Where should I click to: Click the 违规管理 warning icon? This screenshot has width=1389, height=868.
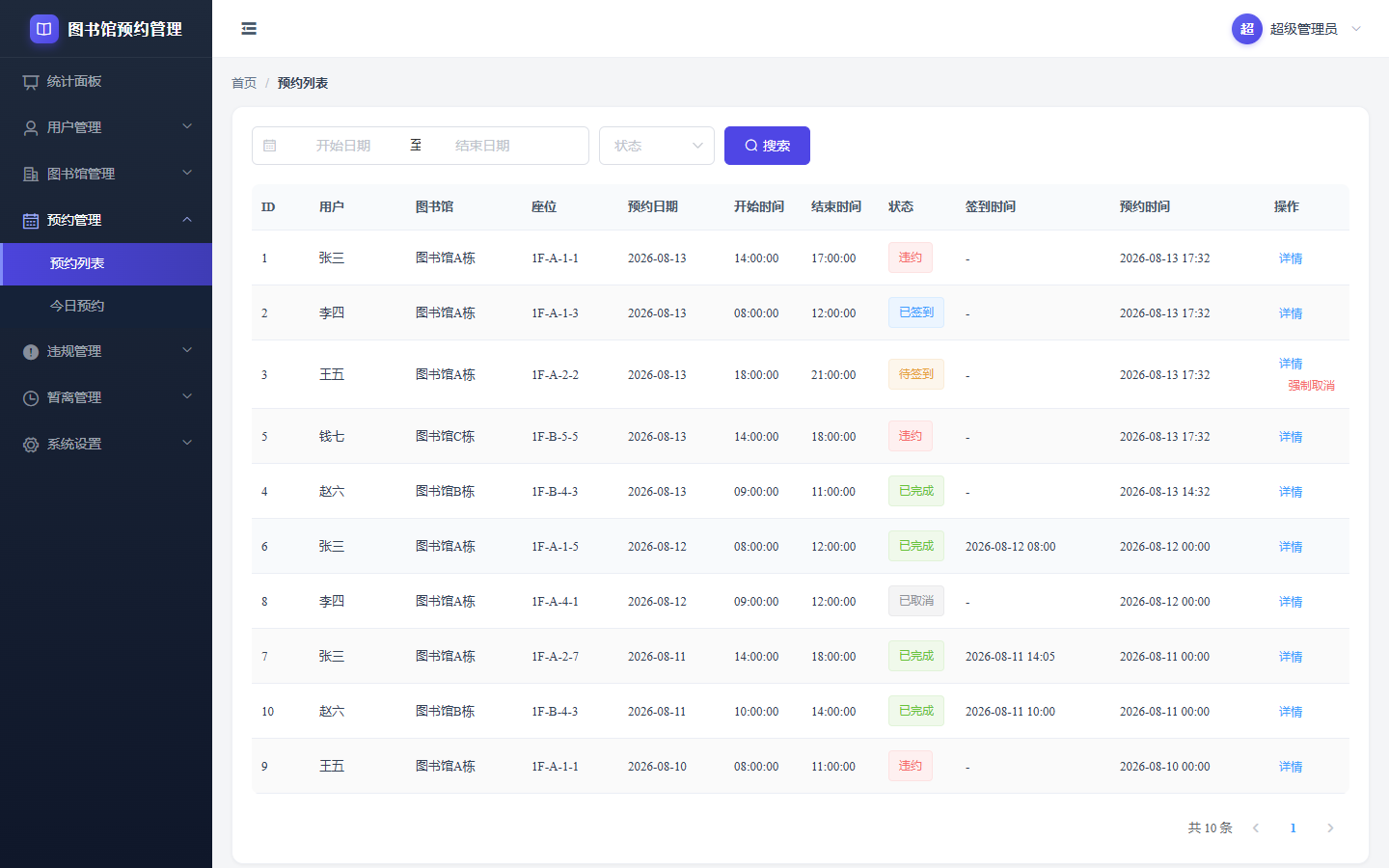click(x=31, y=352)
